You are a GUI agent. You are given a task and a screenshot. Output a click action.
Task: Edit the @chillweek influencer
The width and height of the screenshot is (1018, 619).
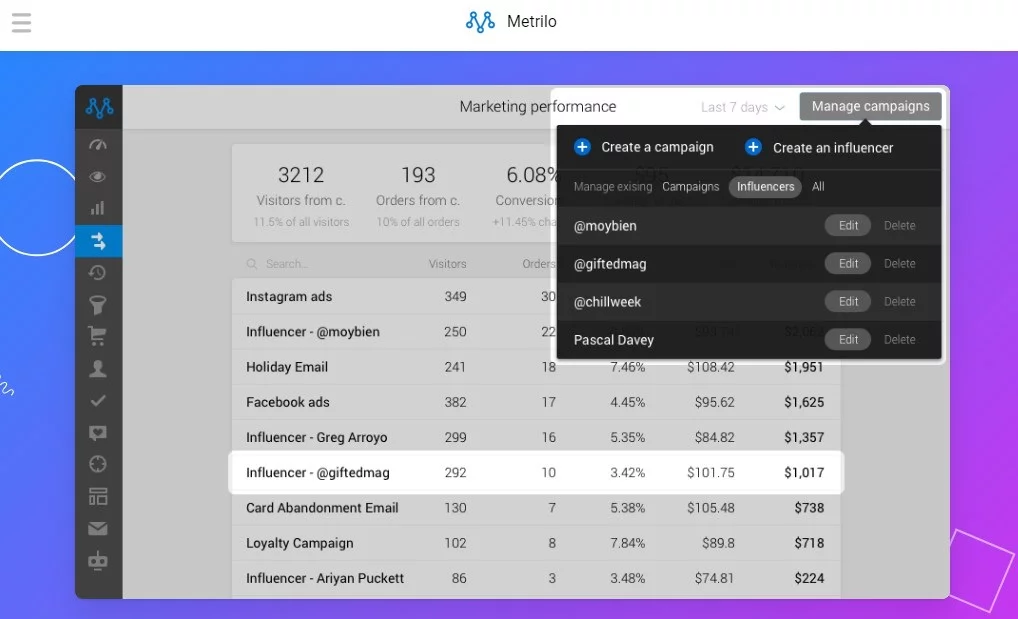pos(848,301)
